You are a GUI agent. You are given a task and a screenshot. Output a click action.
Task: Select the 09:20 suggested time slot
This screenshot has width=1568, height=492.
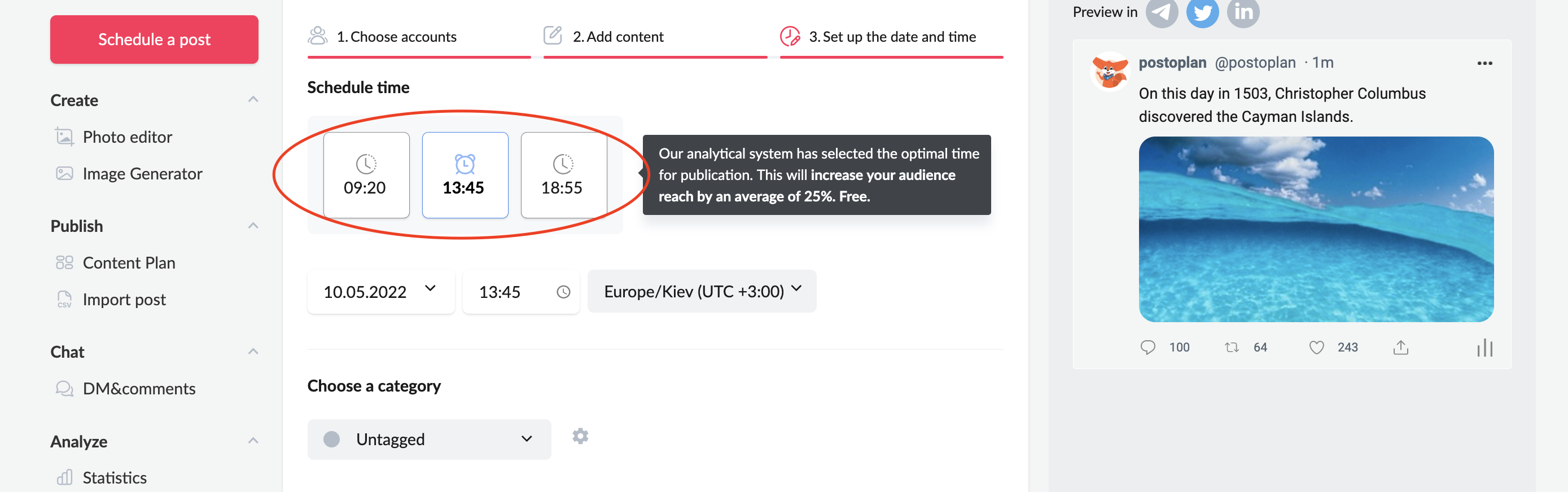366,175
